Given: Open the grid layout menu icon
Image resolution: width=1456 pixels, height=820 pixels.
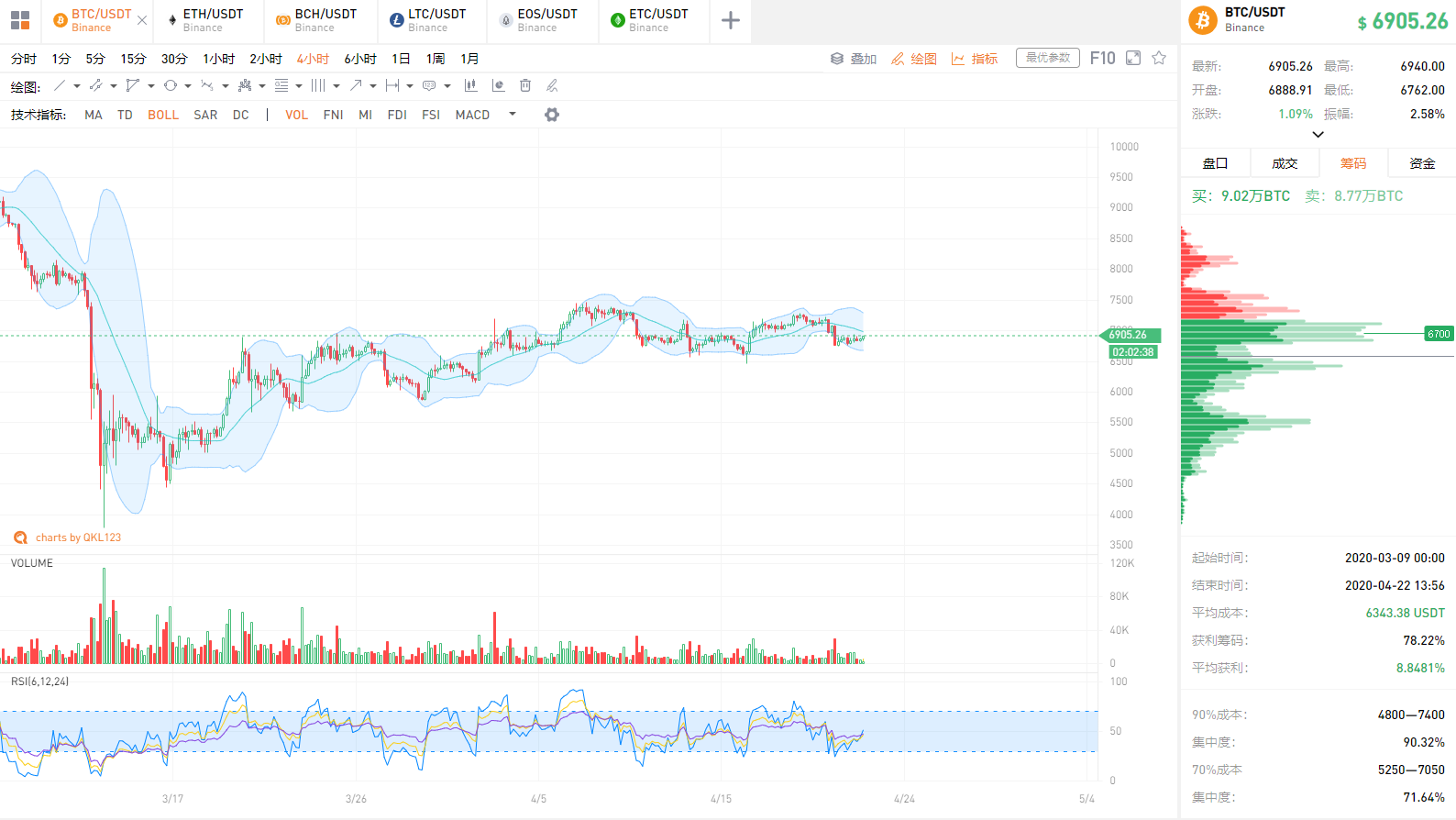Looking at the screenshot, I should click(x=20, y=20).
